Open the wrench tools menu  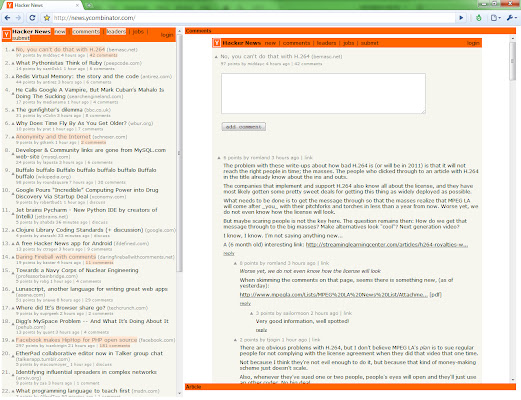pyautogui.click(x=511, y=18)
